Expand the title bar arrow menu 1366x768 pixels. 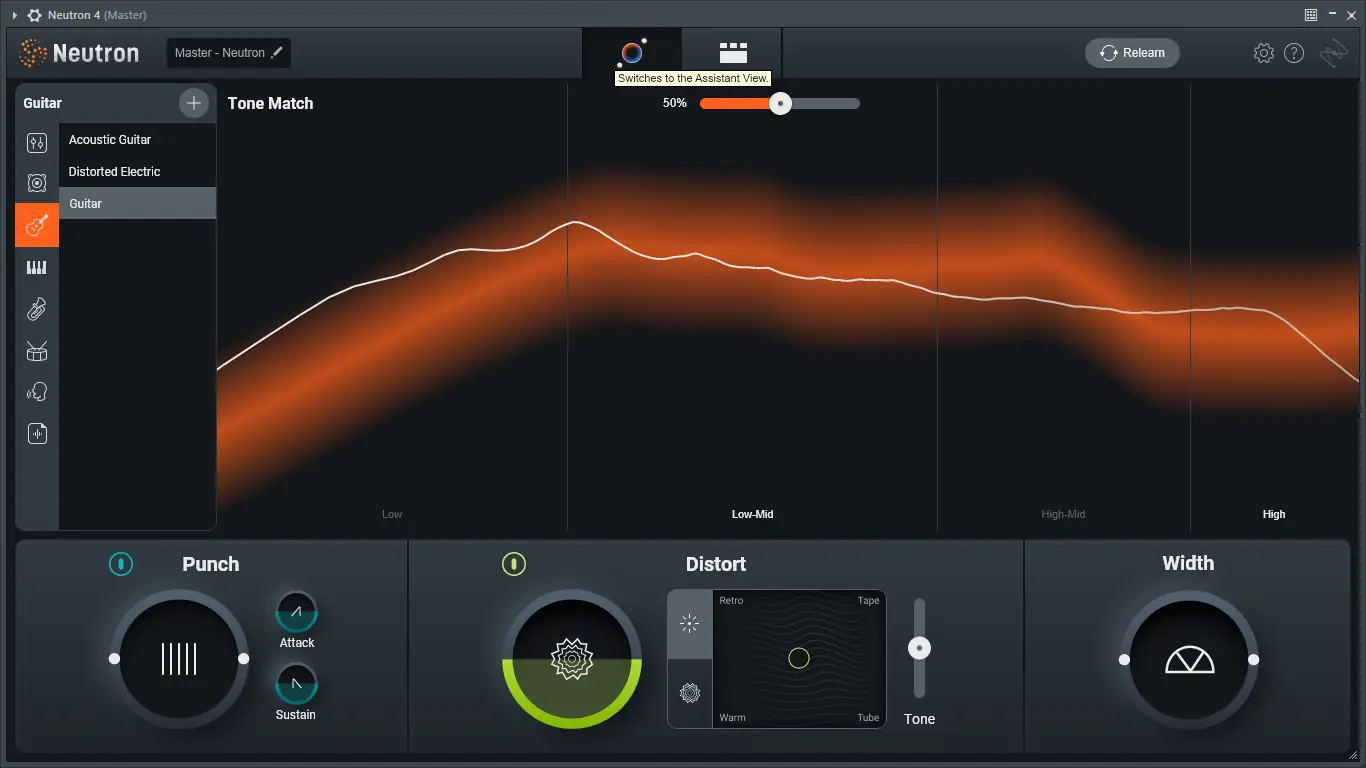(14, 15)
